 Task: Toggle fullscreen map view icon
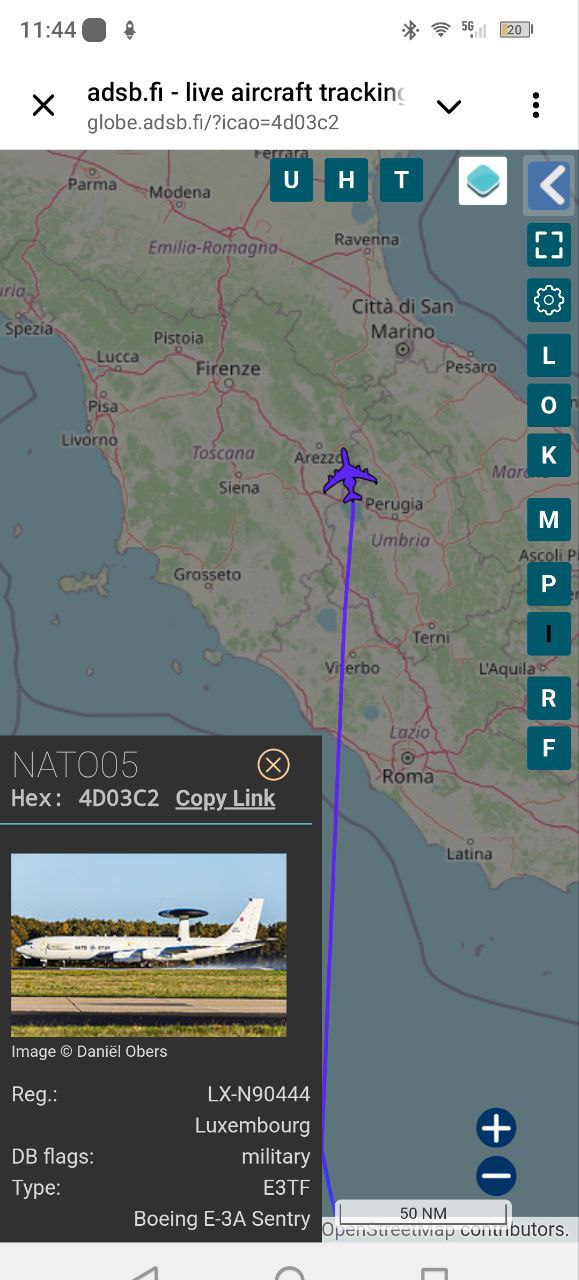click(549, 245)
